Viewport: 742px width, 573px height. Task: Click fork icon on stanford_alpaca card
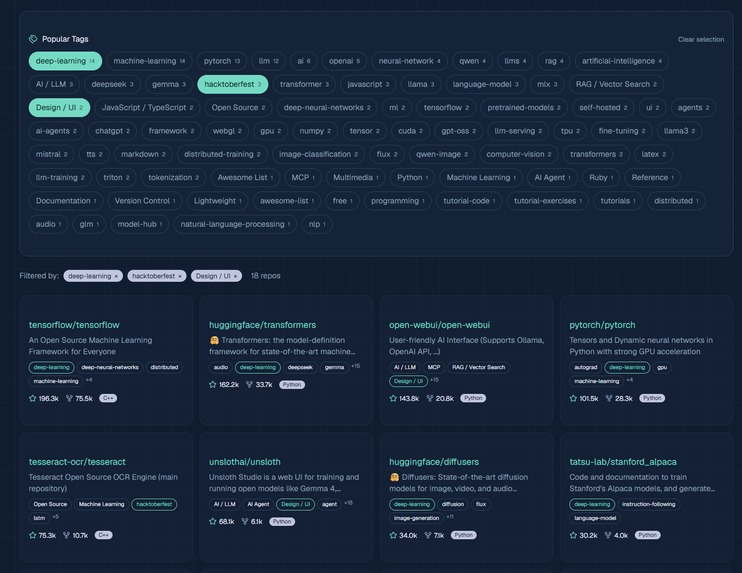[x=608, y=535]
